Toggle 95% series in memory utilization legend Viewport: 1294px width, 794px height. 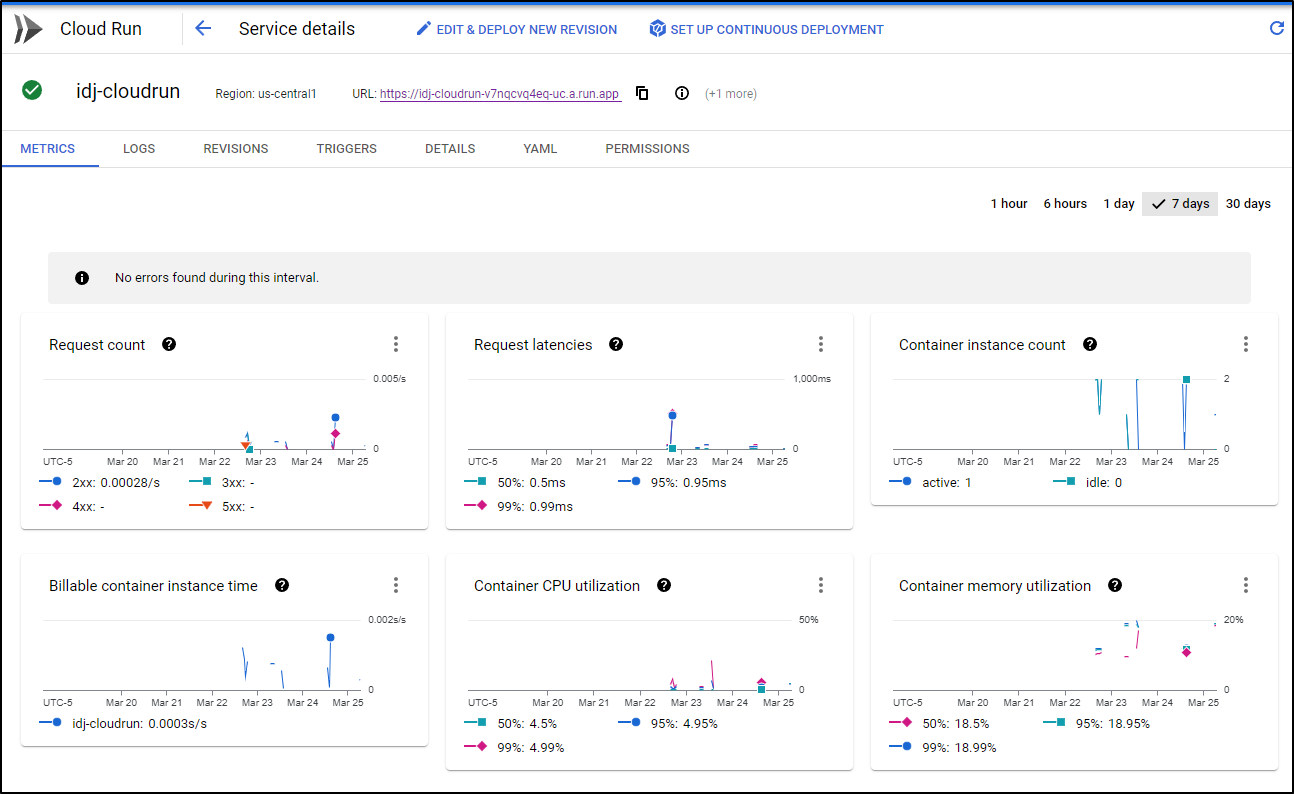point(1097,723)
